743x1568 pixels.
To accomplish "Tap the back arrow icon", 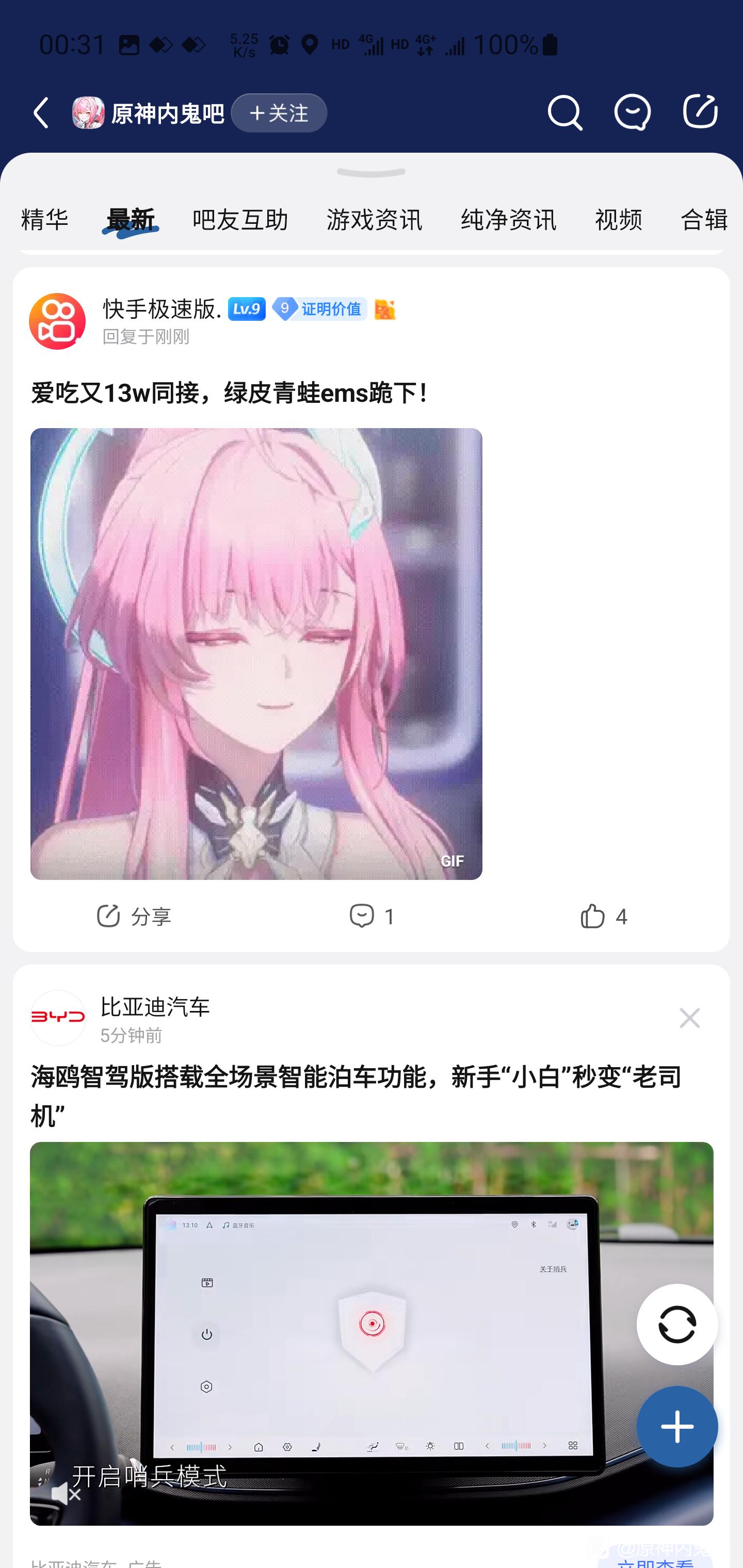I will coord(41,112).
